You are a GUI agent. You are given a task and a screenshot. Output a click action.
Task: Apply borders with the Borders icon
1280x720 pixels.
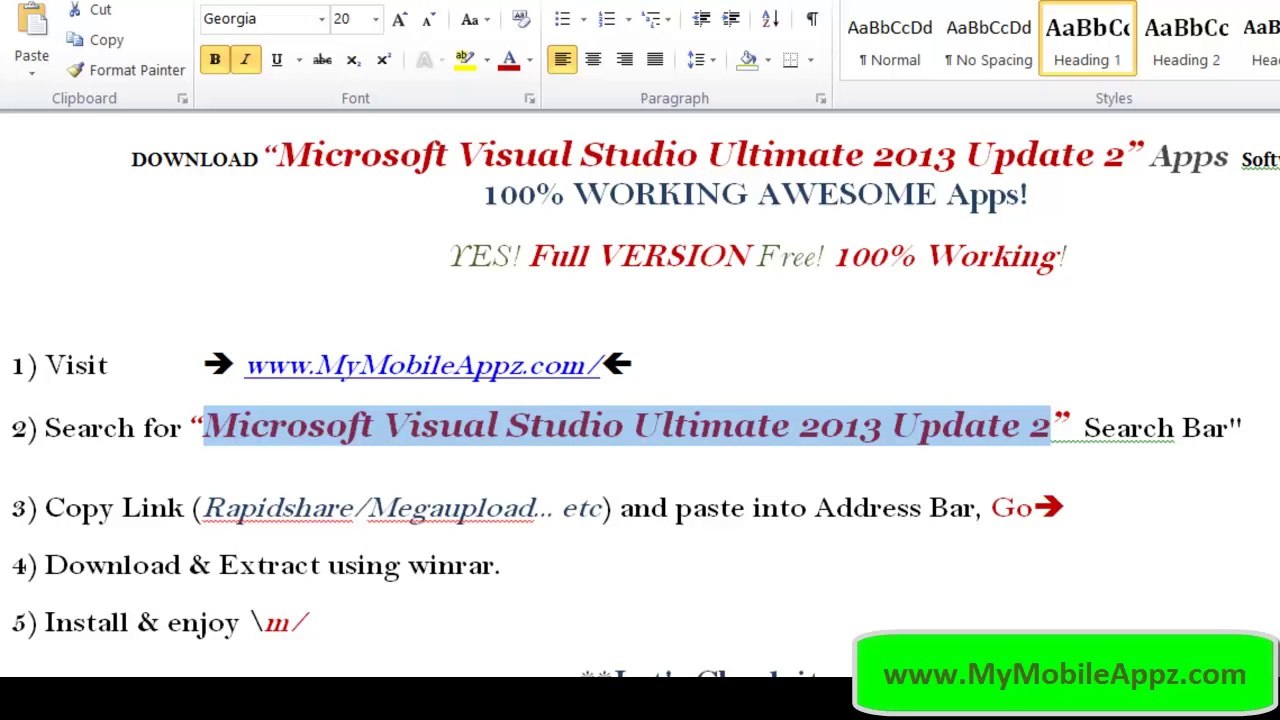790,60
